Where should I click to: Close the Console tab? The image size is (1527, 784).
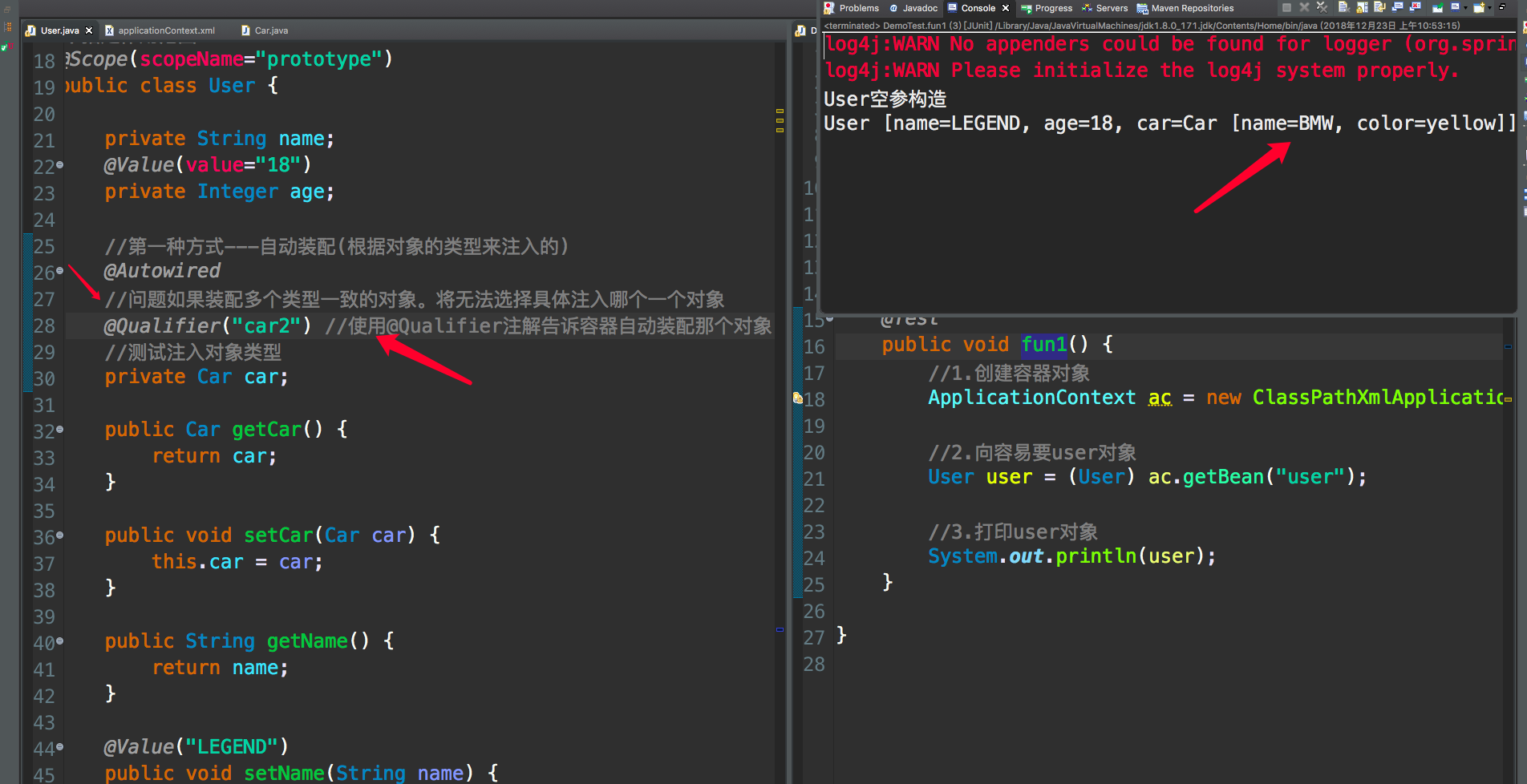point(1006,8)
